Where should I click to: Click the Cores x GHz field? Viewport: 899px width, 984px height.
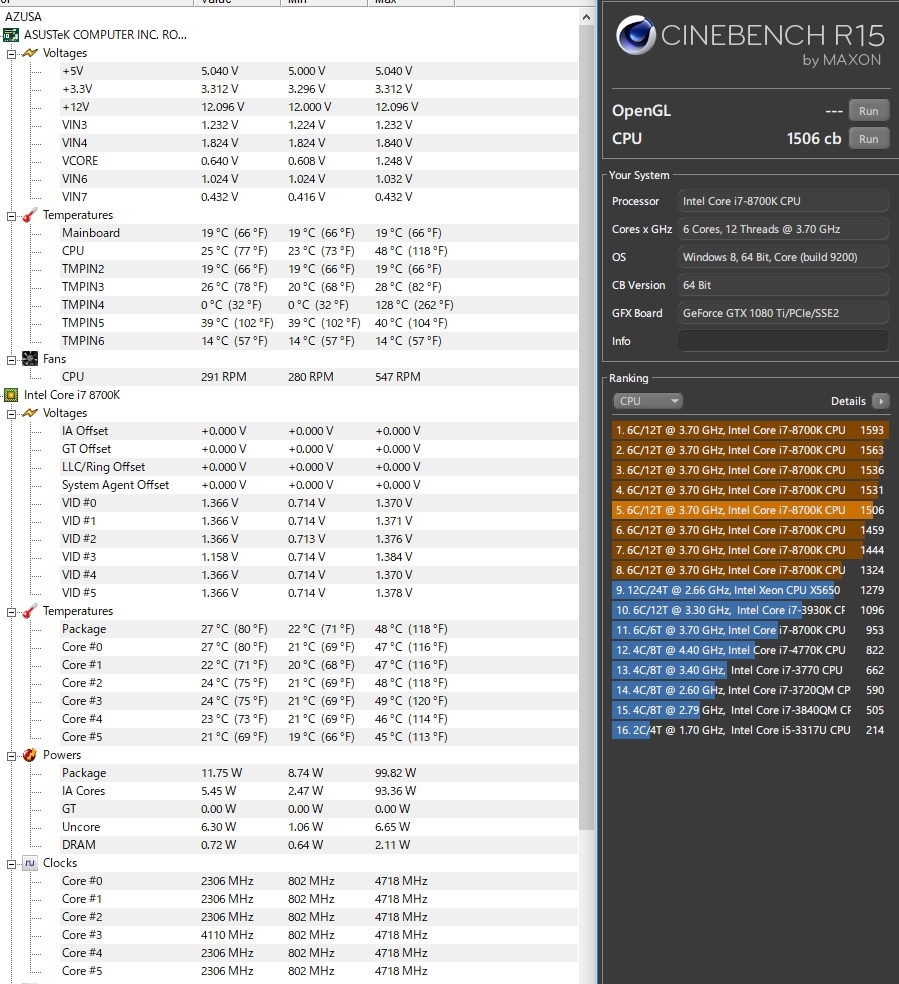tap(783, 230)
